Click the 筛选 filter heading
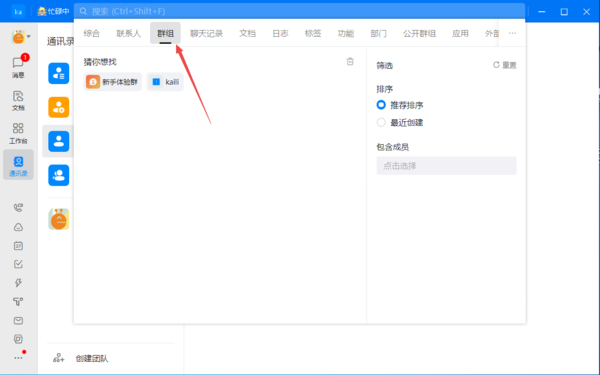This screenshot has height=375, width=600. coord(385,65)
